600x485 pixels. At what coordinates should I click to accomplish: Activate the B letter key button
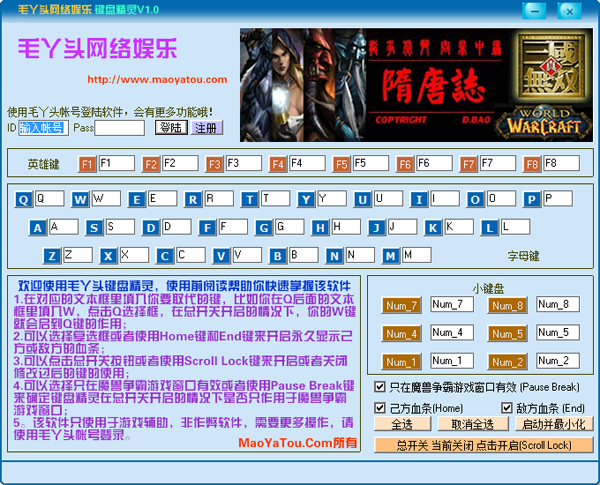278,256
